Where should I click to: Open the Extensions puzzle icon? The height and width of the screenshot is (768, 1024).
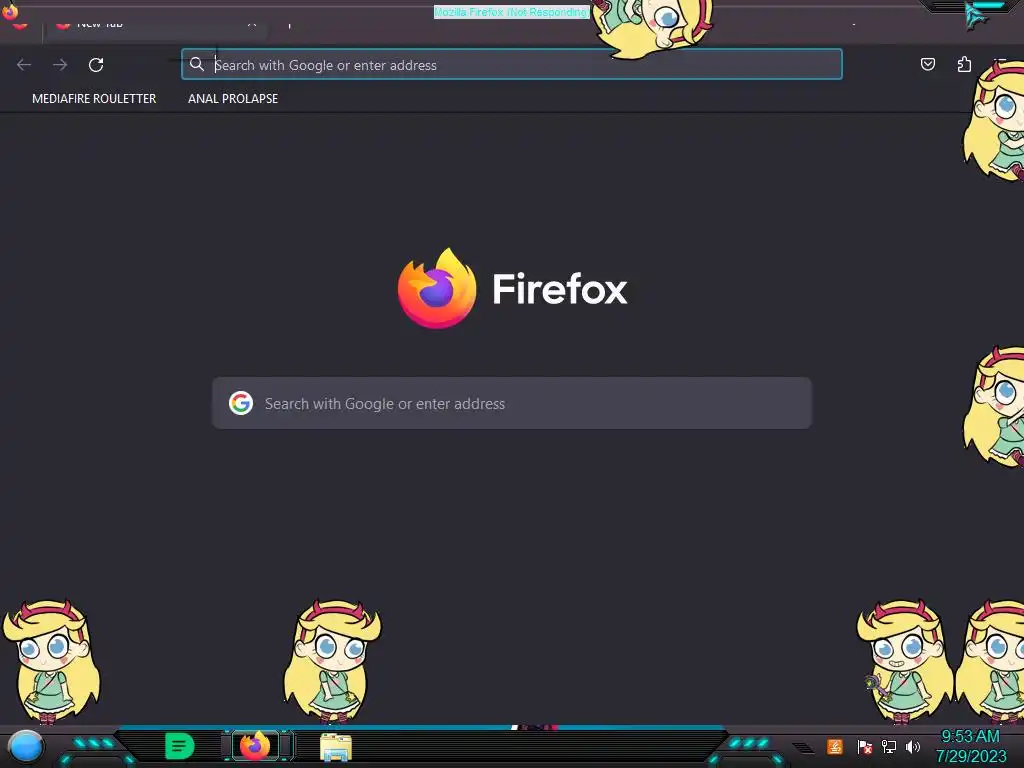click(x=964, y=64)
